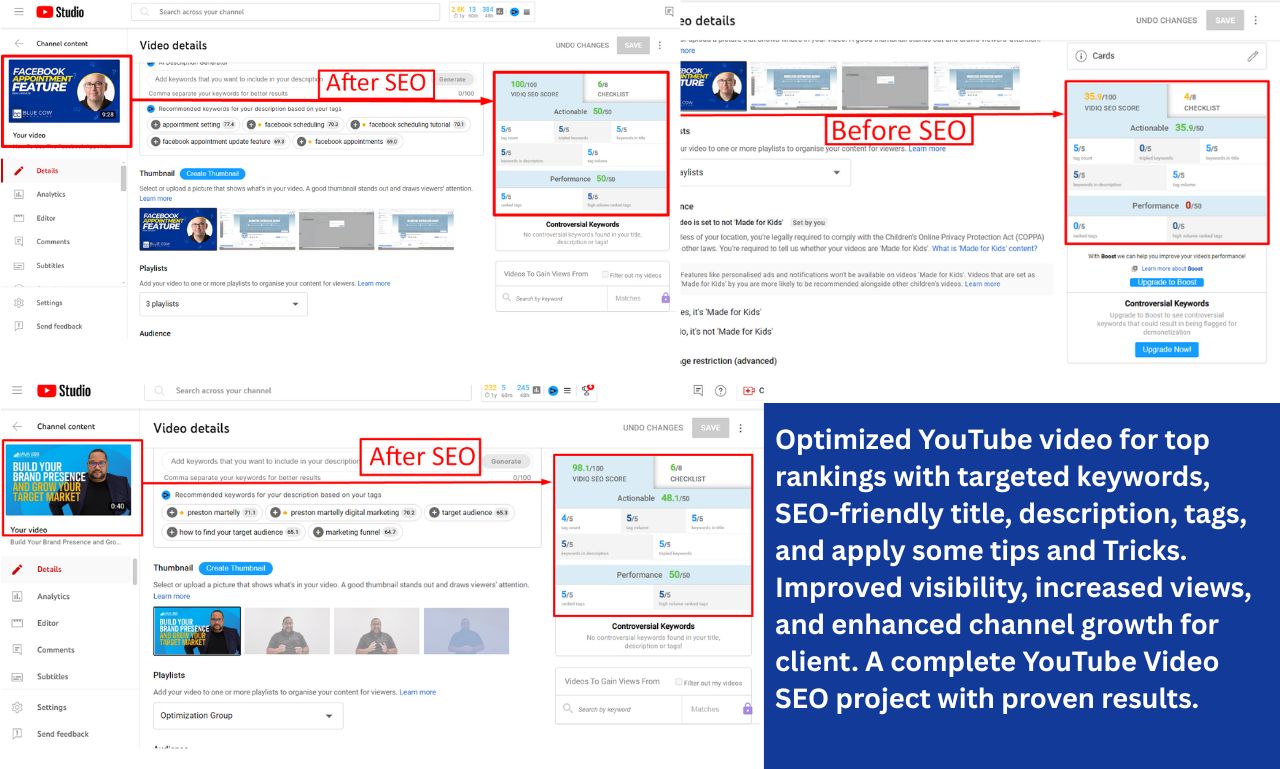
Task: Click plus icon on 'preston martelly digital marketing'
Action: [x=276, y=512]
